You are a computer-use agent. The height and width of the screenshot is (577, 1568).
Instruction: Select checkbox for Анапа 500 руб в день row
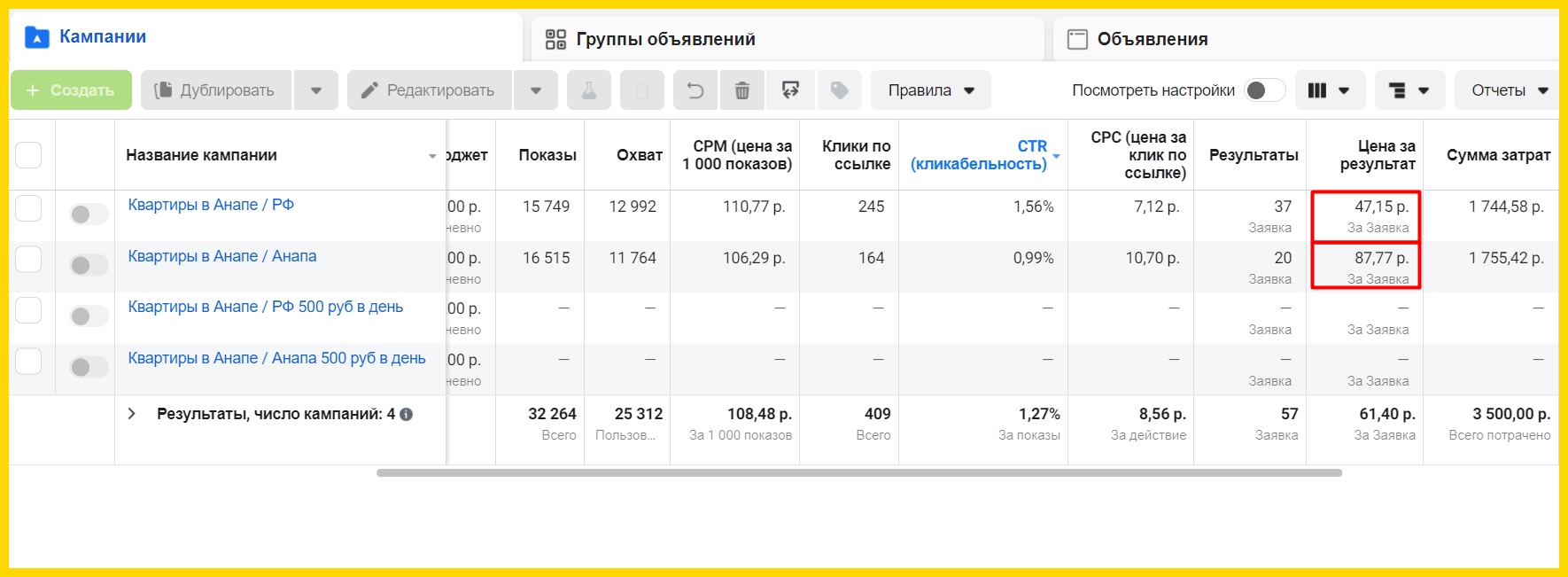coord(28,362)
